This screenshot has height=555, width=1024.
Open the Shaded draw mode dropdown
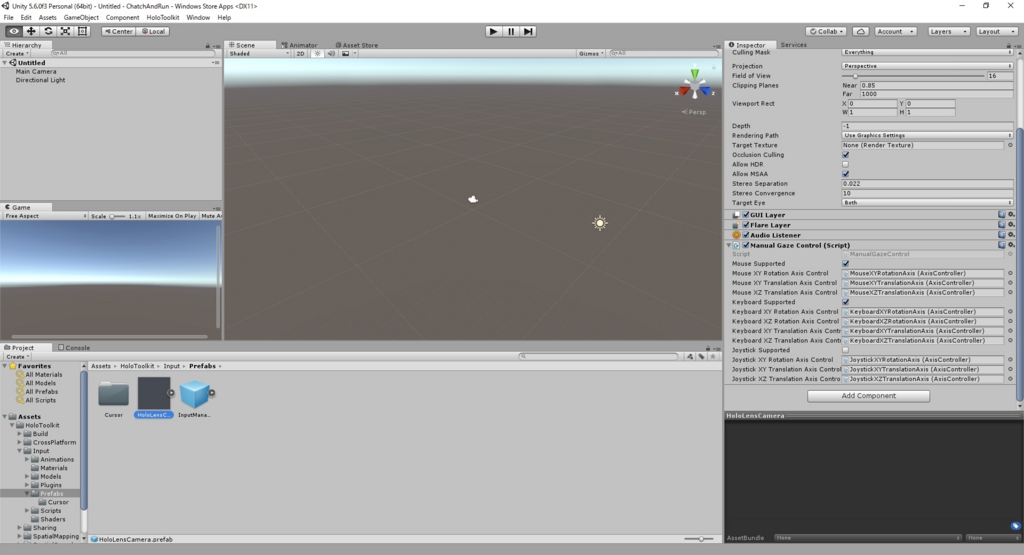click(259, 54)
